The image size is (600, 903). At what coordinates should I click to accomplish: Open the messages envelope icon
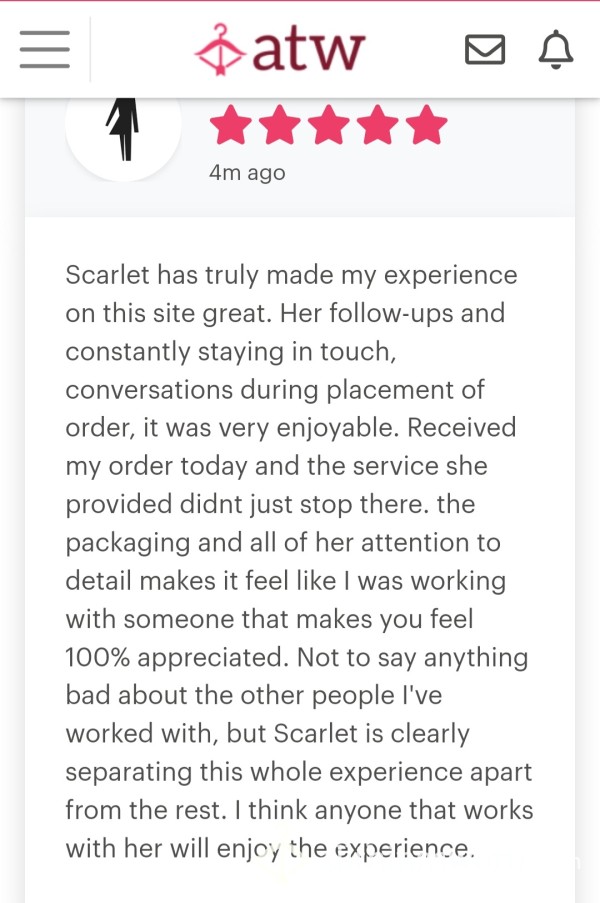click(x=485, y=50)
